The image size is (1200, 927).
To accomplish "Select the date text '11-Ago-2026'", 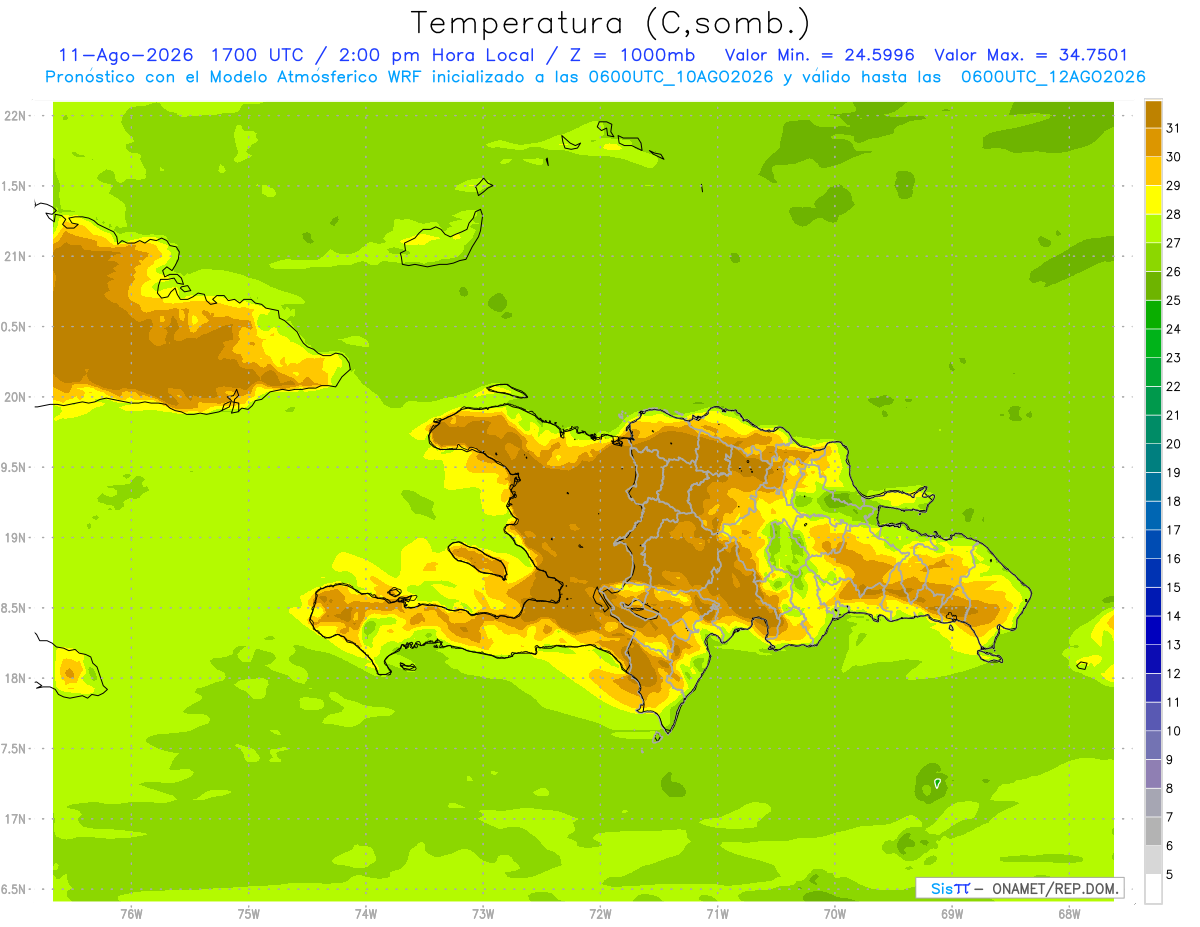I will click(126, 55).
